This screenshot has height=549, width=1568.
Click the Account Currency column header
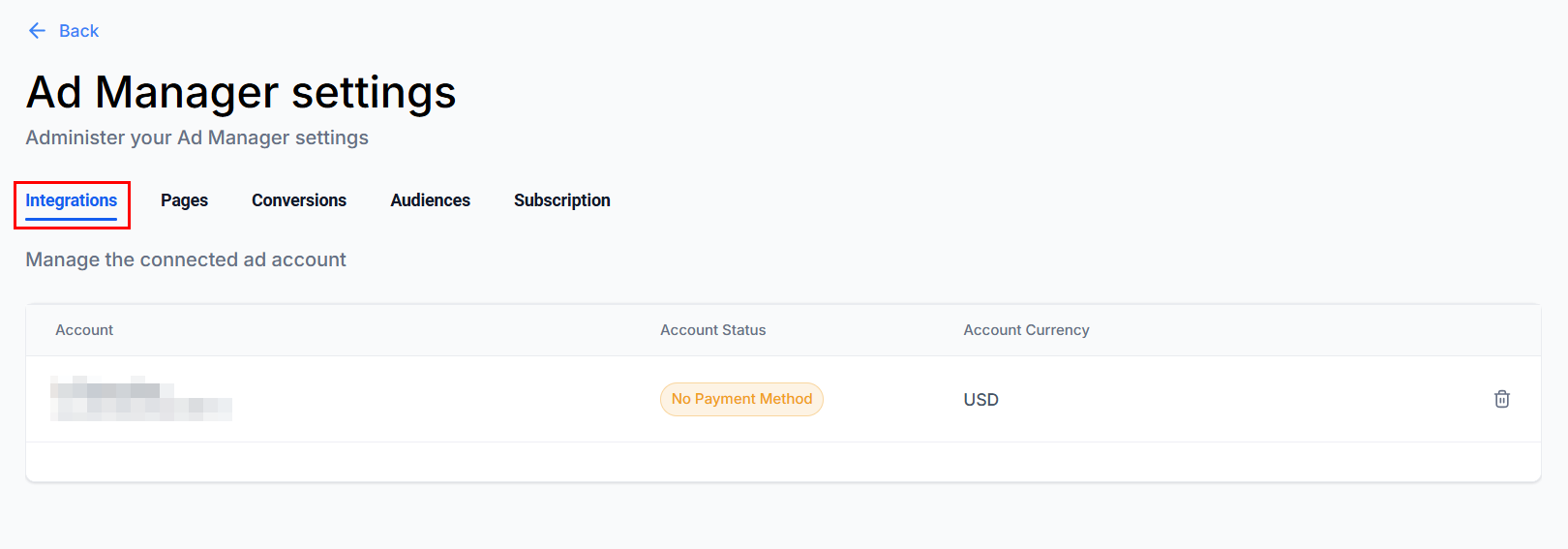tap(1026, 330)
